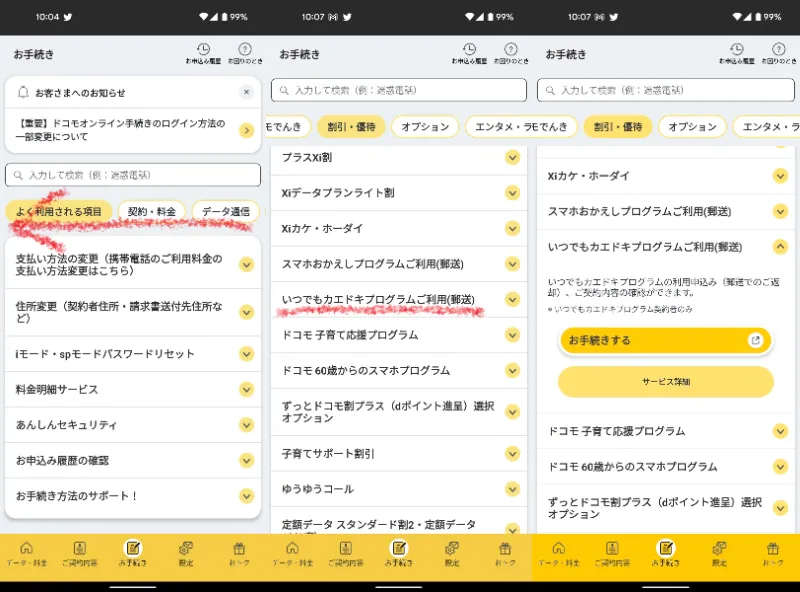Open application history icon on right screen
This screenshot has width=800, height=592.
pos(736,53)
